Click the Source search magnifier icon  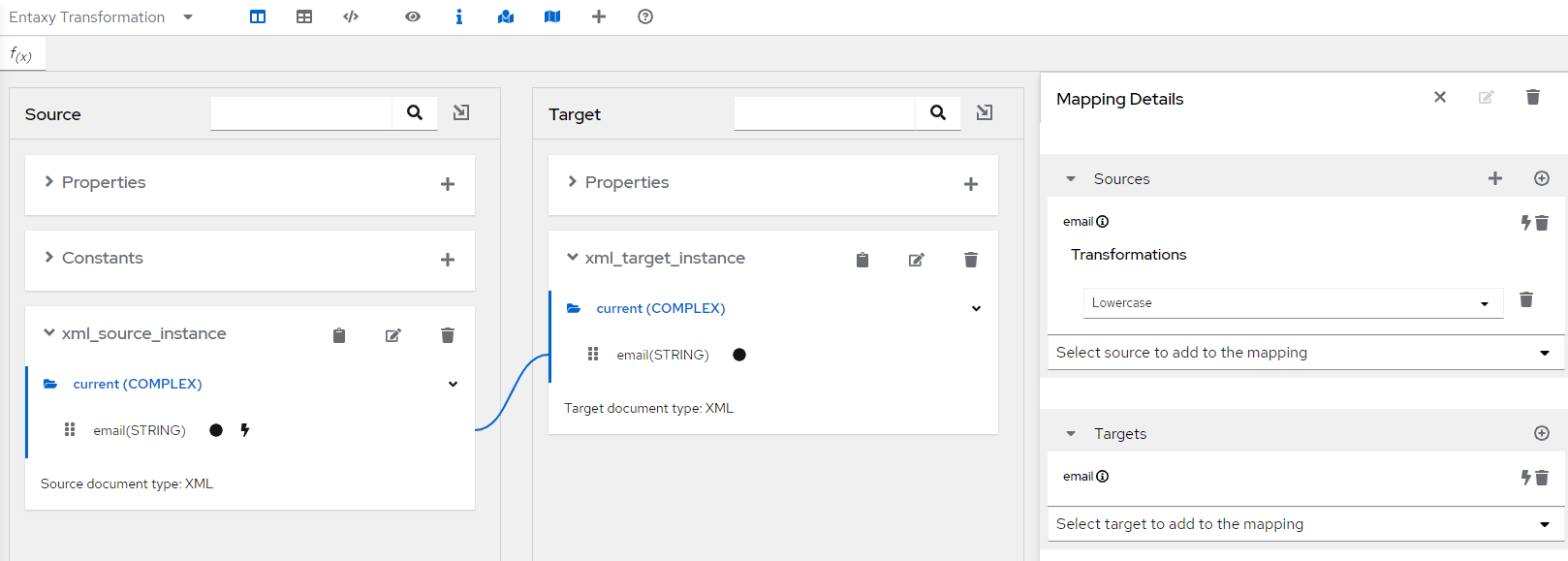(x=415, y=112)
